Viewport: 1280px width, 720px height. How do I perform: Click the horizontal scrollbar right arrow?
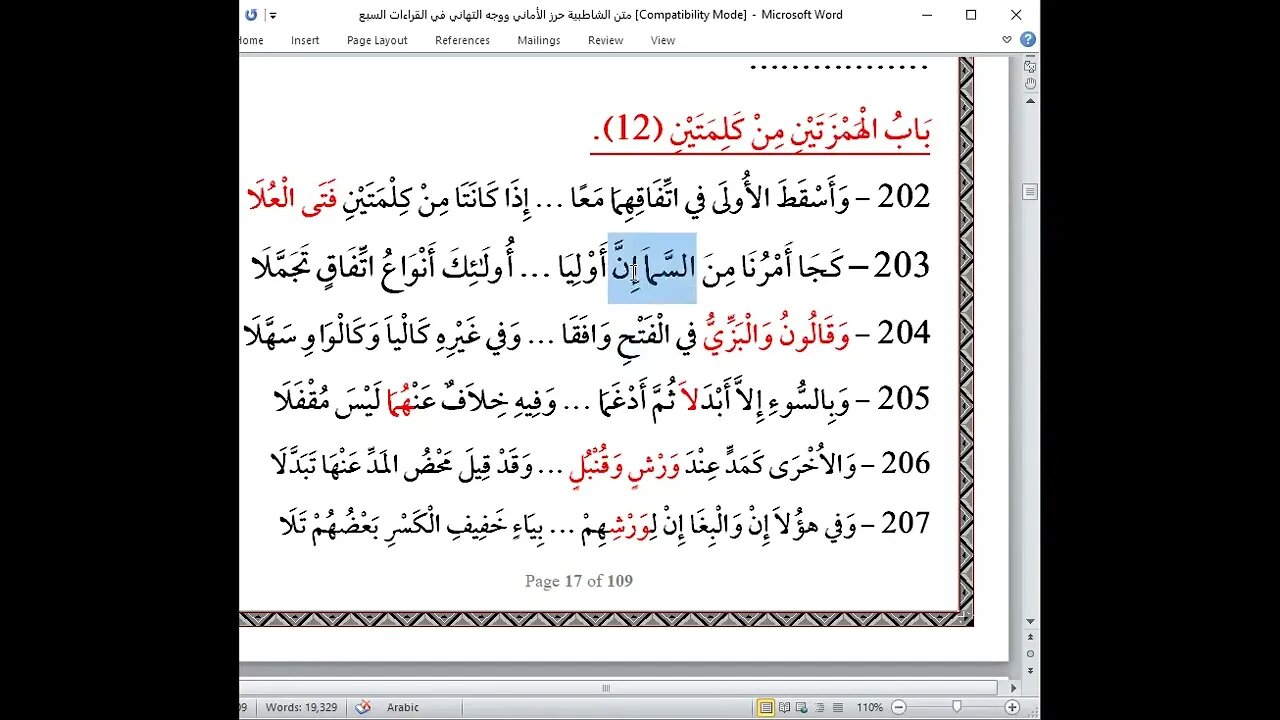pyautogui.click(x=1015, y=688)
